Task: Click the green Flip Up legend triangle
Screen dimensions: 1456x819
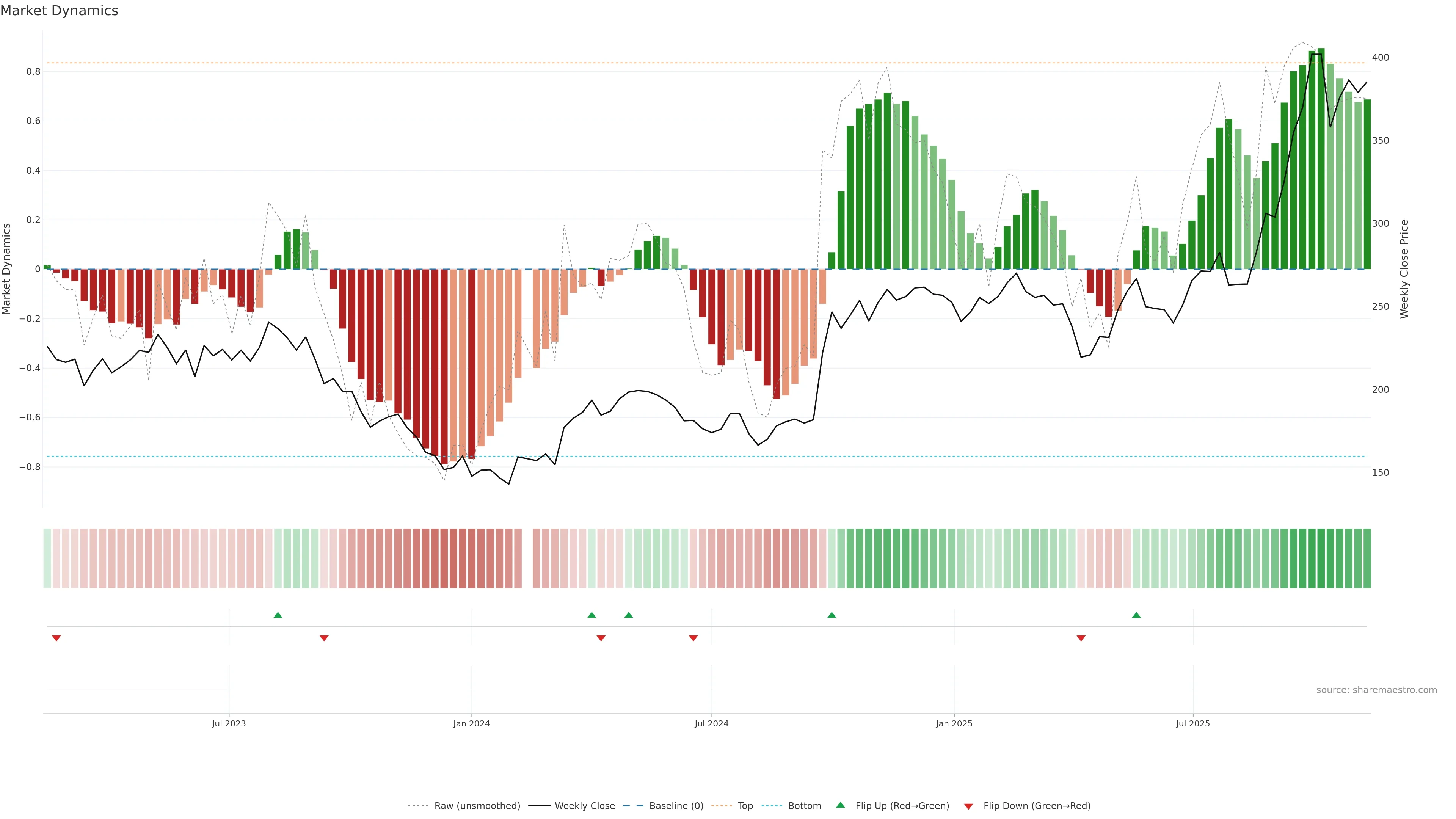Action: (x=841, y=805)
